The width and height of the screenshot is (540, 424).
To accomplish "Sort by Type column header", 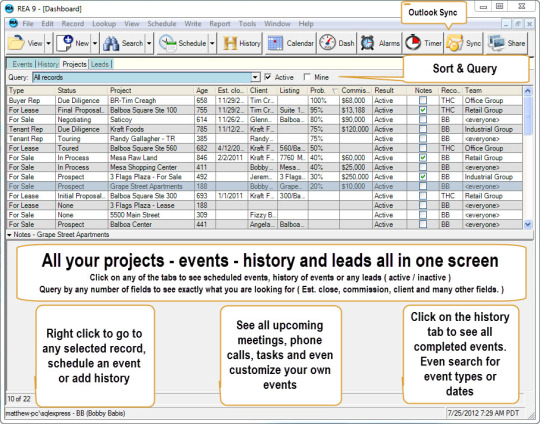I will click(31, 91).
